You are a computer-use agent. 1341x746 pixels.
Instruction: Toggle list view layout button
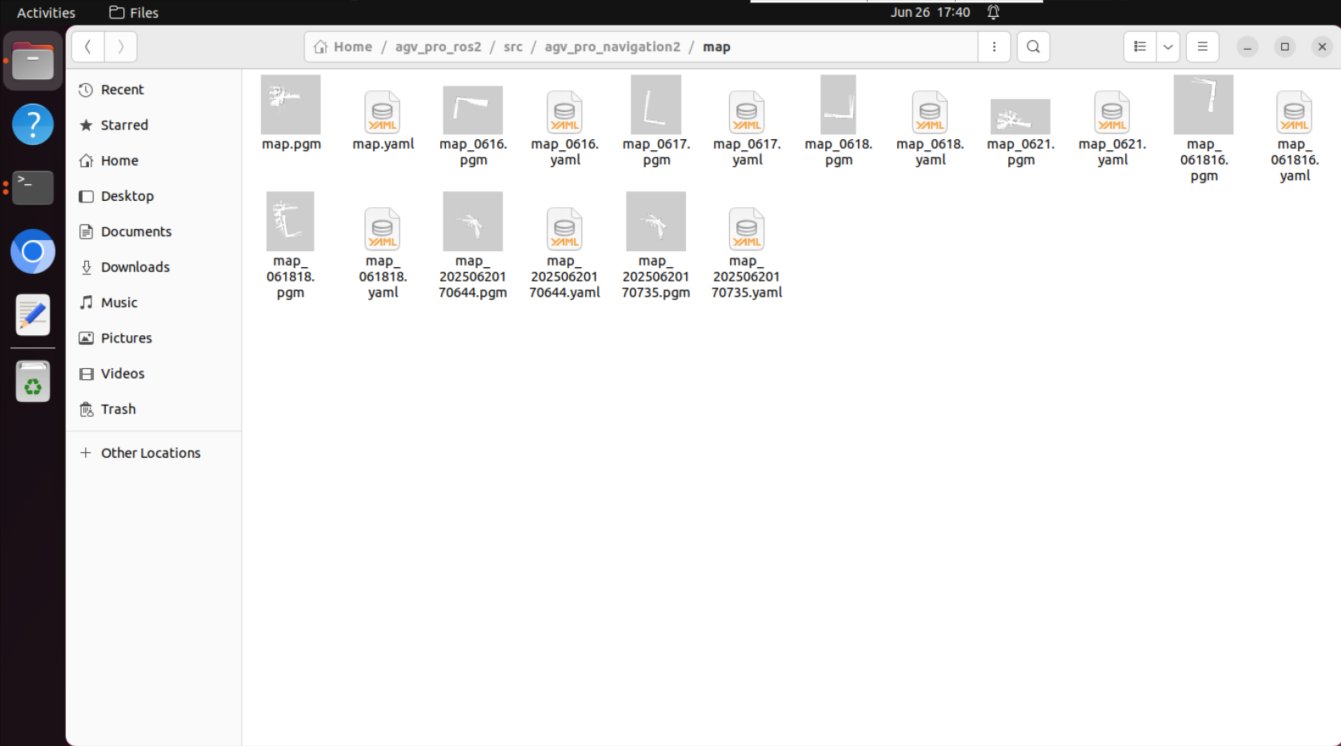pos(1140,47)
